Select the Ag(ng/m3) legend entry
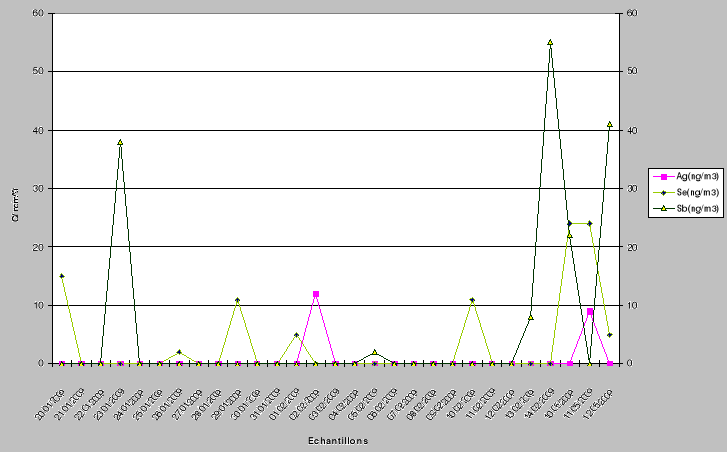This screenshot has width=727, height=452. [686, 177]
